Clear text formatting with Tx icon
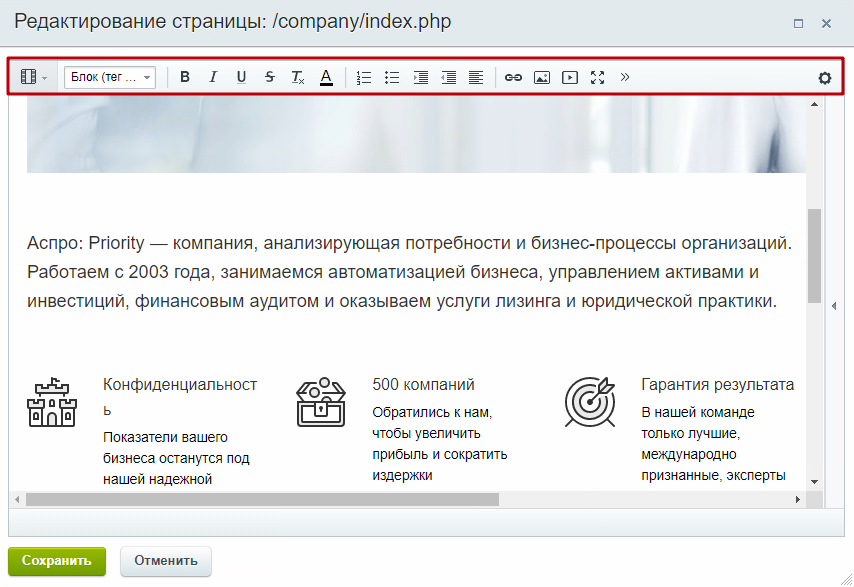The width and height of the screenshot is (854, 587). click(x=298, y=77)
